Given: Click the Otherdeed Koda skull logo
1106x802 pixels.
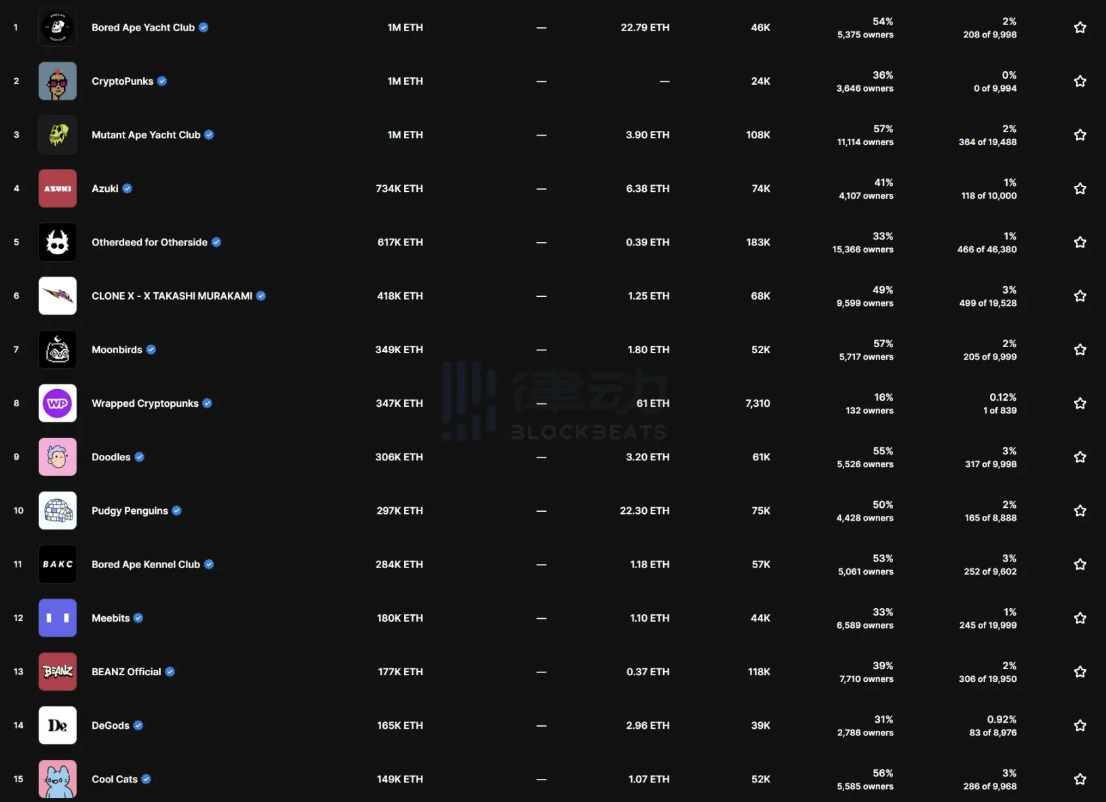Looking at the screenshot, I should pos(57,242).
